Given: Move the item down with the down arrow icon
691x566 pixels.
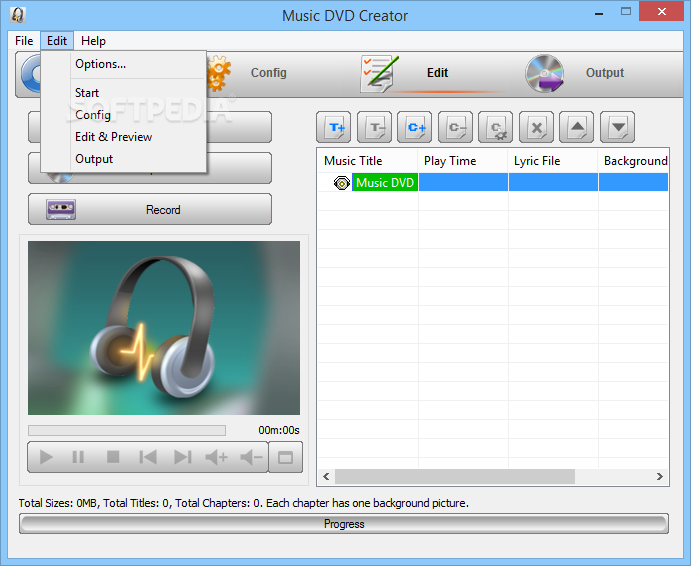Looking at the screenshot, I should click(617, 127).
